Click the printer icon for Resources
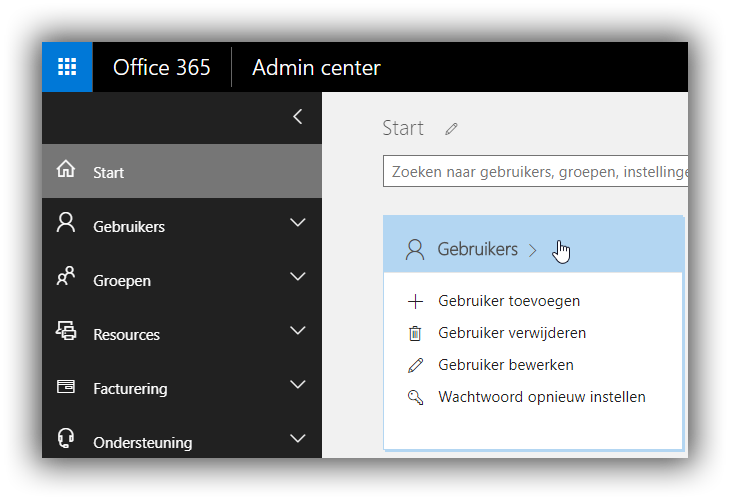 click(66, 331)
